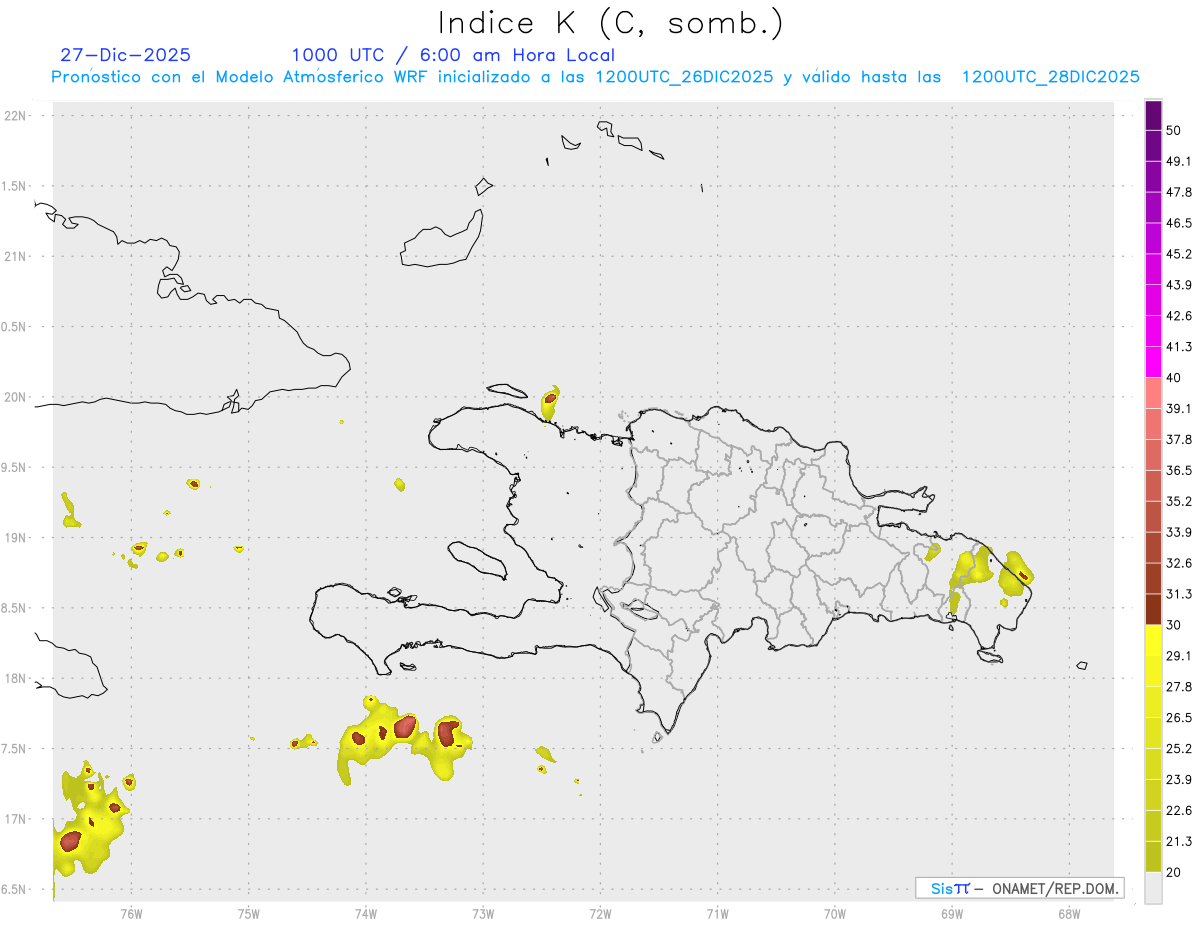Click the "19N" latitude axis label
This screenshot has width=1200, height=927.
(x=16, y=538)
